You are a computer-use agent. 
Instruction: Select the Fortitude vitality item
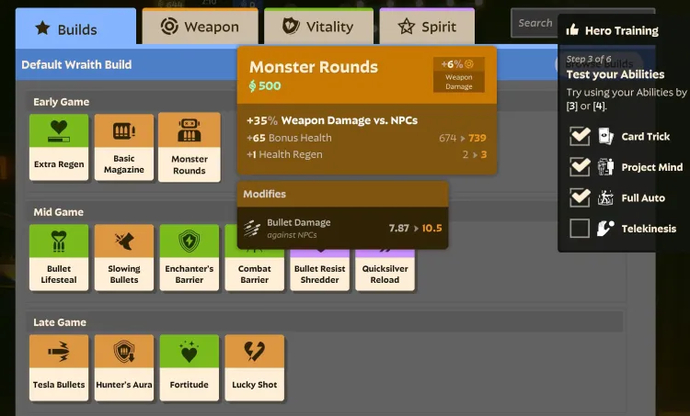click(189, 367)
